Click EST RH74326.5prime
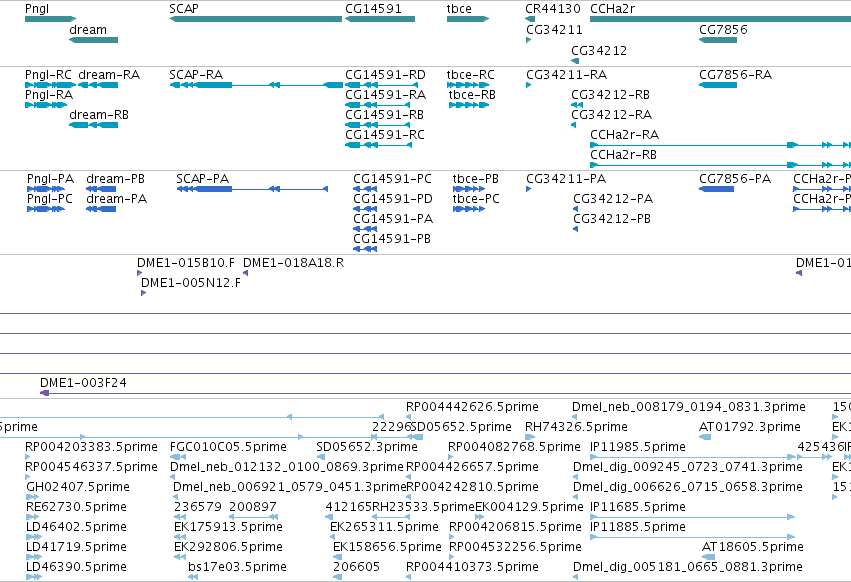 pos(576,427)
